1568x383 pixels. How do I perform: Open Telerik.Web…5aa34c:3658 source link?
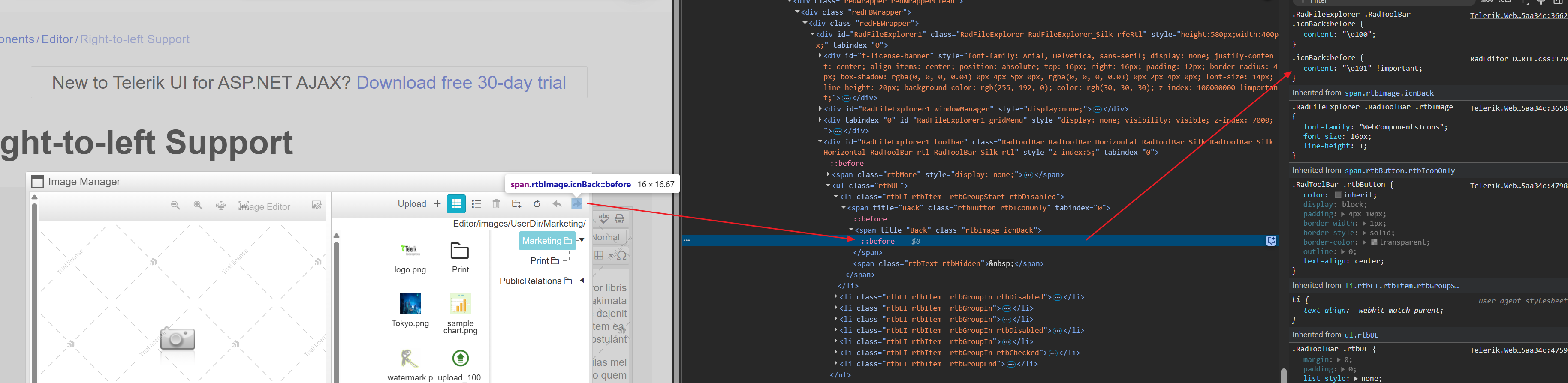click(x=1518, y=108)
